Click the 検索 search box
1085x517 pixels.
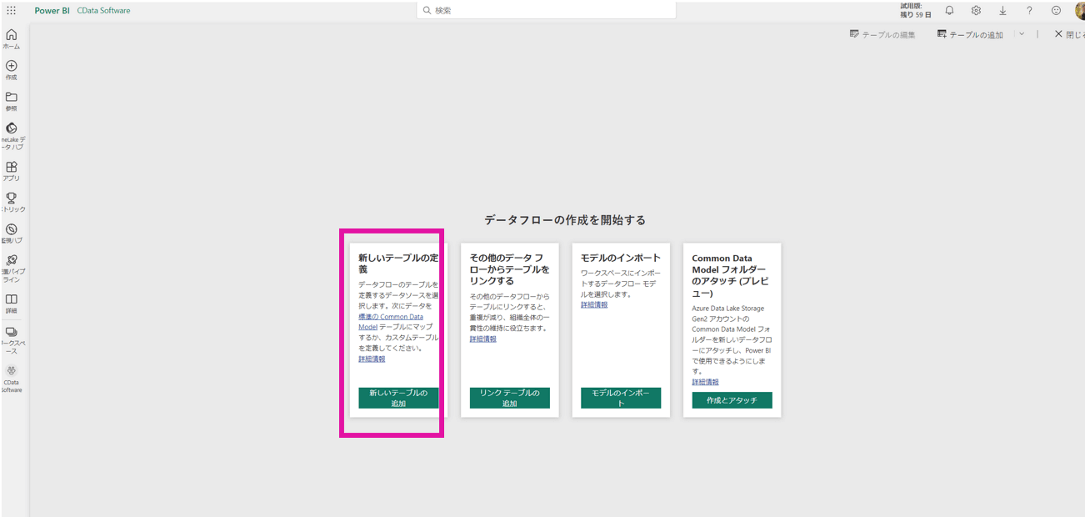pyautogui.click(x=546, y=10)
